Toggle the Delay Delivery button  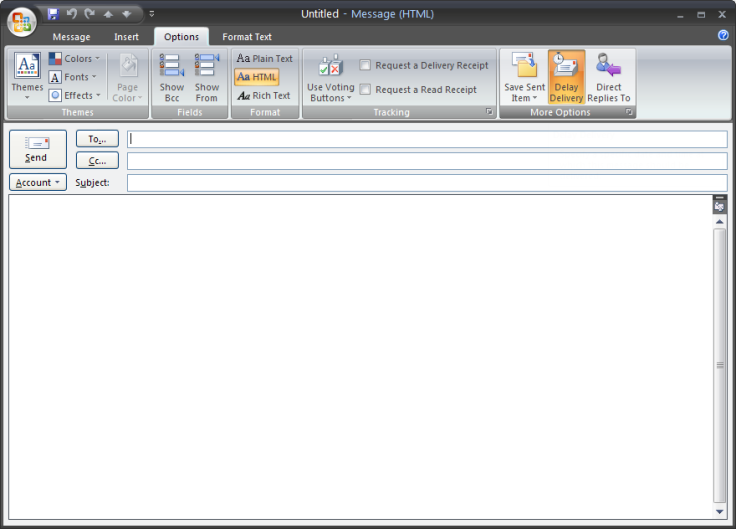(x=566, y=77)
